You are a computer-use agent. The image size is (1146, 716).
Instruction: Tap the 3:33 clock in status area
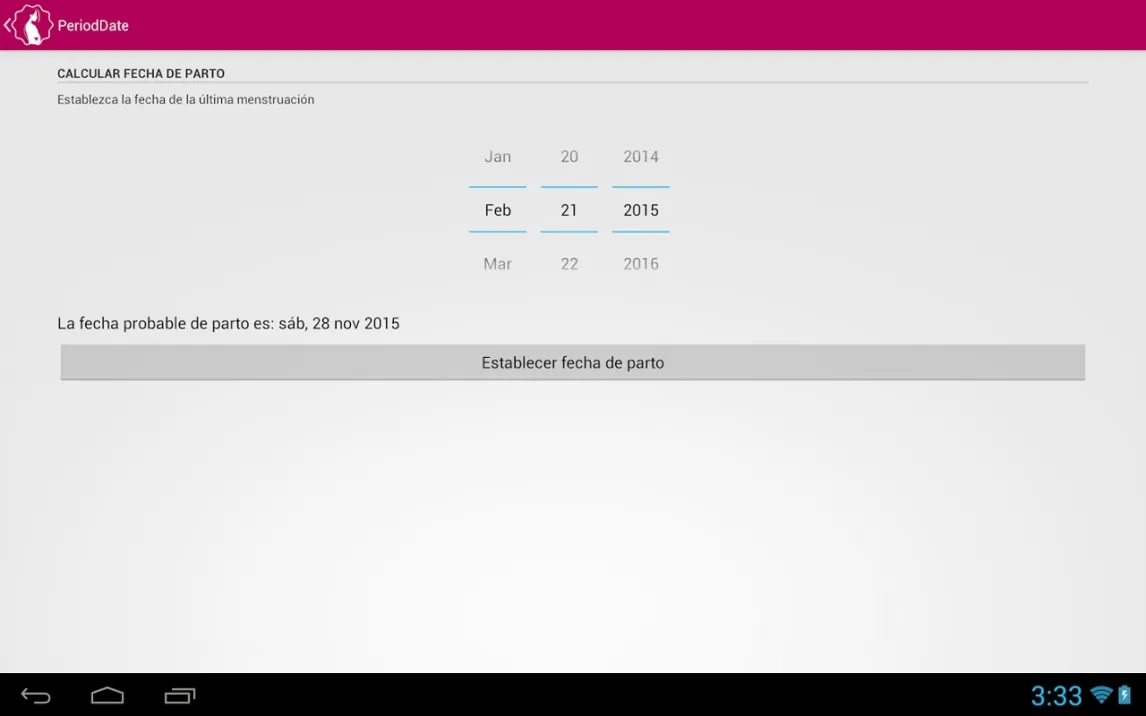click(x=1056, y=695)
